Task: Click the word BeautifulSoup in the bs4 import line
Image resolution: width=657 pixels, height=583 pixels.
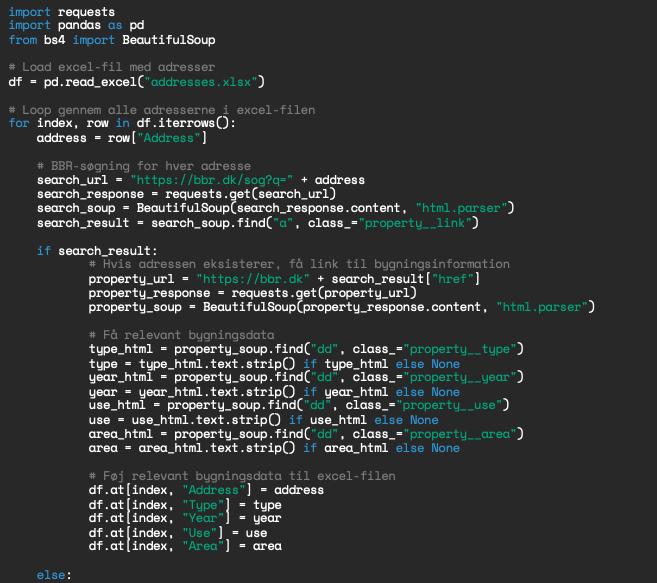Action: pos(169,40)
